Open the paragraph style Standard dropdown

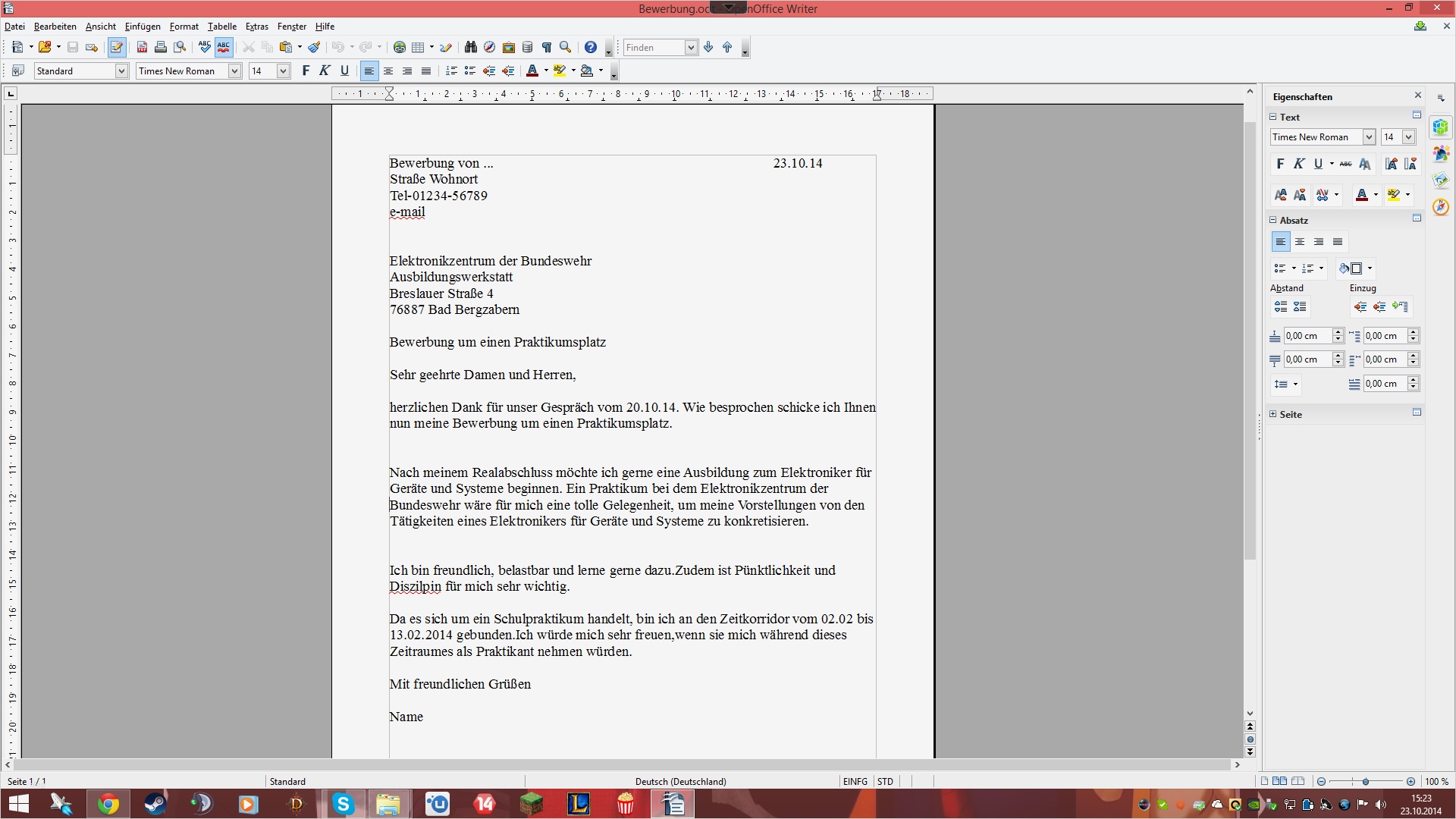pyautogui.click(x=121, y=71)
